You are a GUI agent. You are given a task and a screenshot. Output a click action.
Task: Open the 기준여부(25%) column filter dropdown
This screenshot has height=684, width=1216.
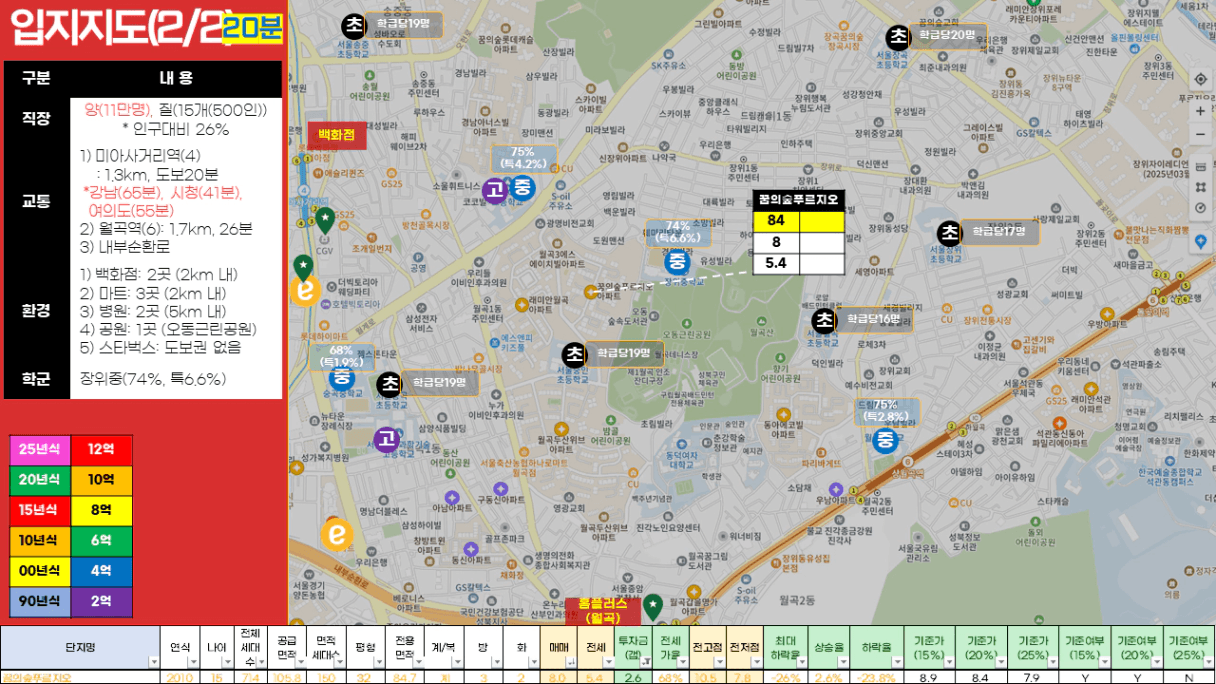pos(1208,662)
